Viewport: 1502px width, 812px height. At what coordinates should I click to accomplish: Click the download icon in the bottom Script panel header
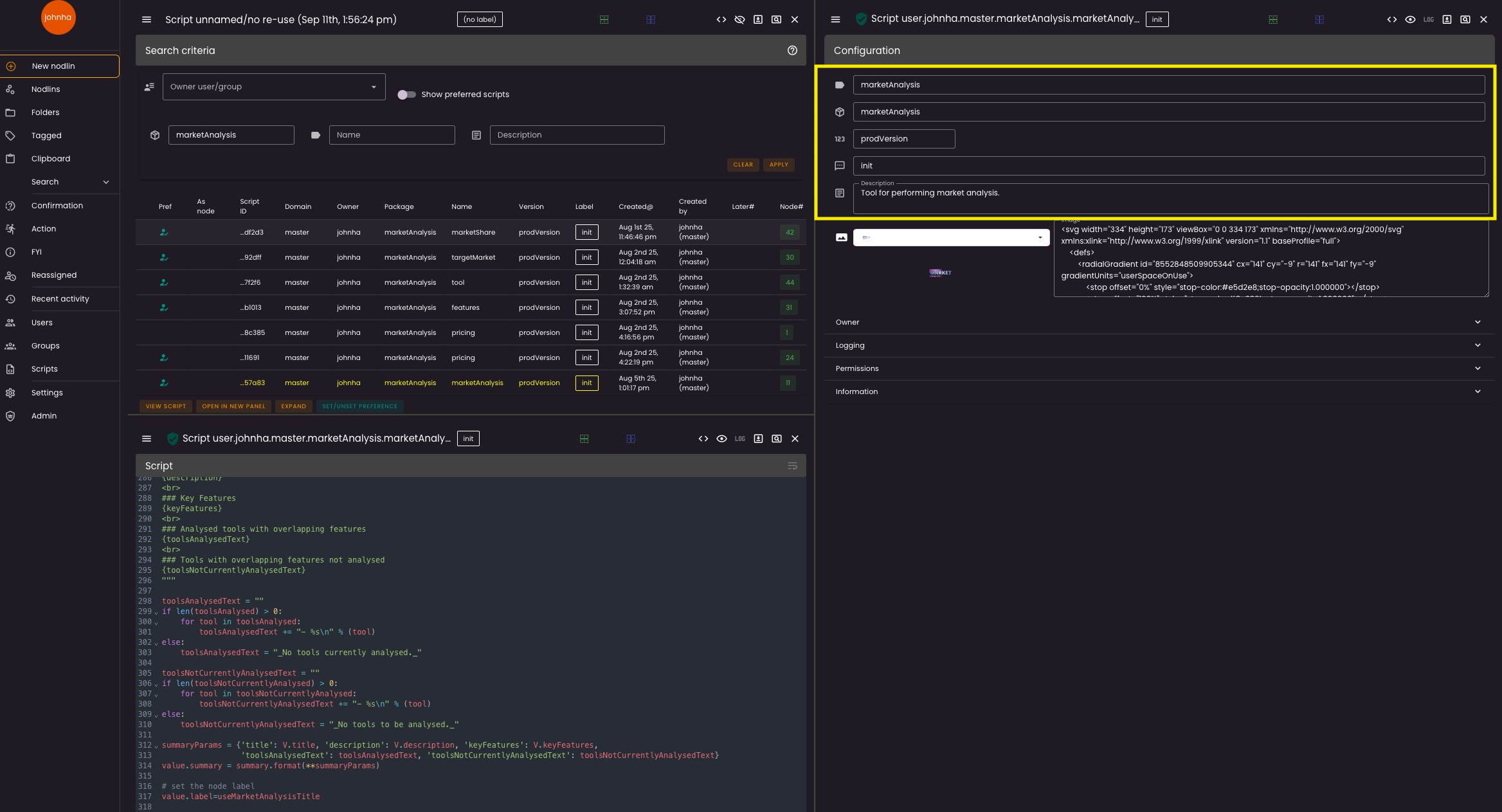pos(758,438)
